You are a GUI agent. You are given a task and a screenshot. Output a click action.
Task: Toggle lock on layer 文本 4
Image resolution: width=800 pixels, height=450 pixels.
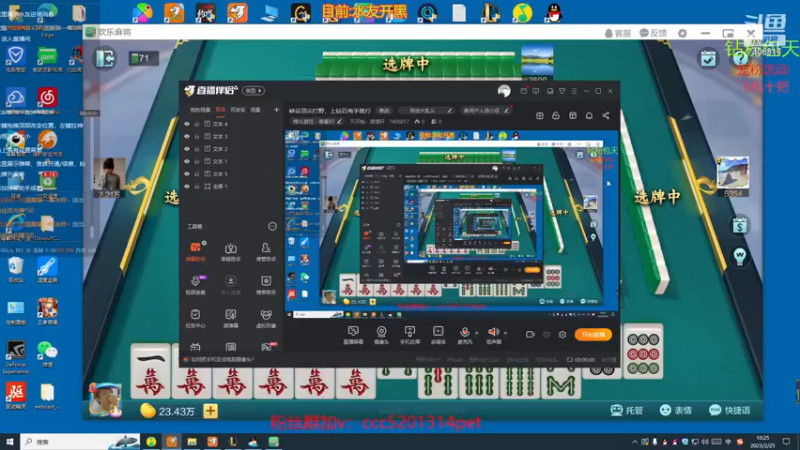(x=197, y=124)
